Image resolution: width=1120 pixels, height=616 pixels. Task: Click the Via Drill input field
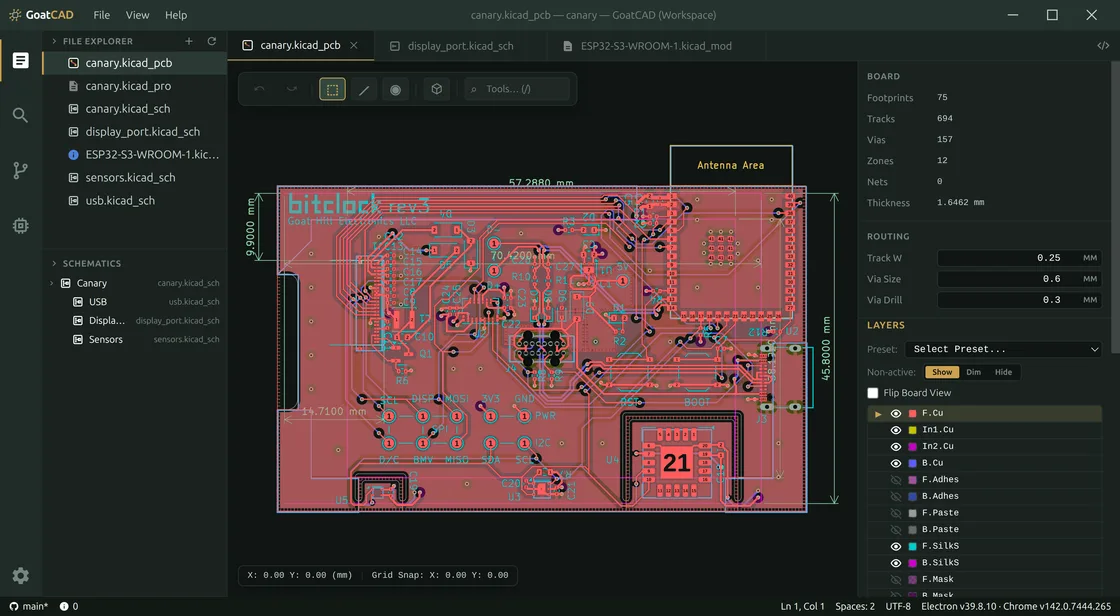coord(1019,300)
